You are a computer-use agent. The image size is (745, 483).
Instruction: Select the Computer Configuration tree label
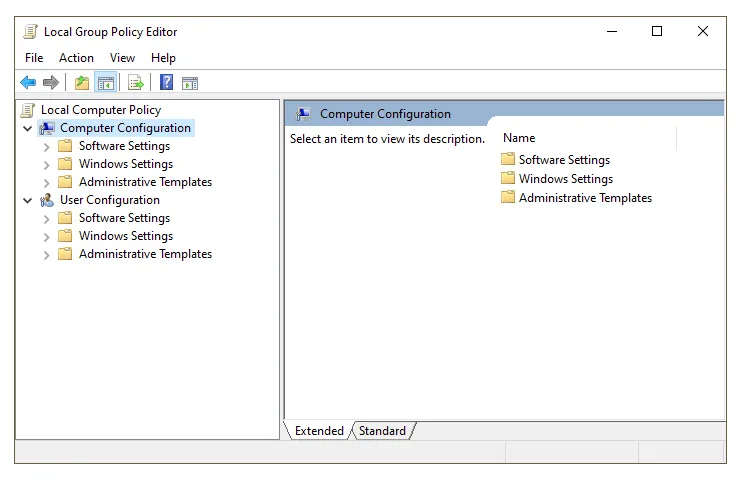pos(125,128)
